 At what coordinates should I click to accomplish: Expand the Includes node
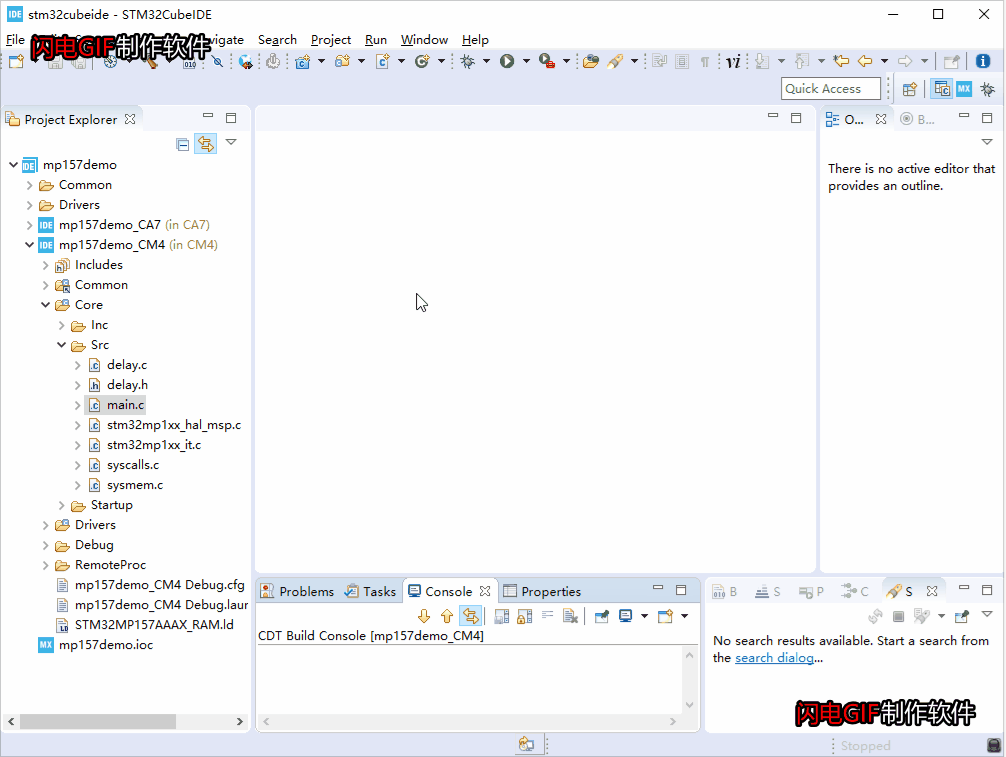[46, 265]
